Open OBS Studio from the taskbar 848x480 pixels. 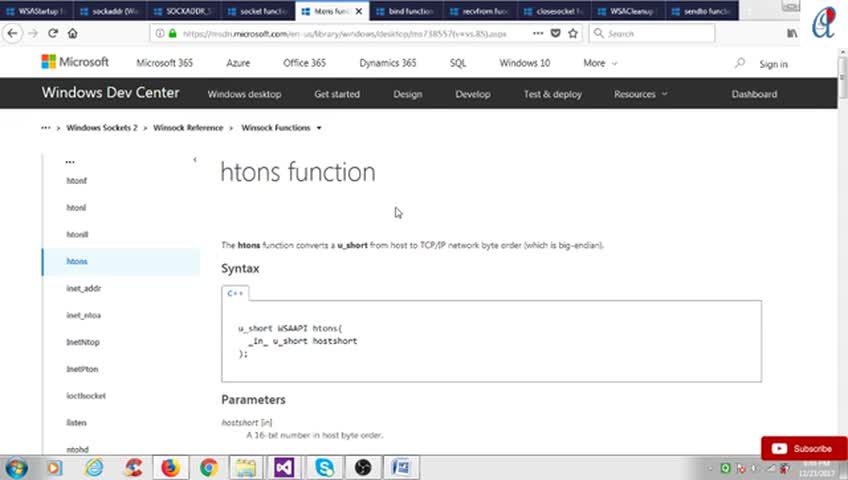(363, 468)
